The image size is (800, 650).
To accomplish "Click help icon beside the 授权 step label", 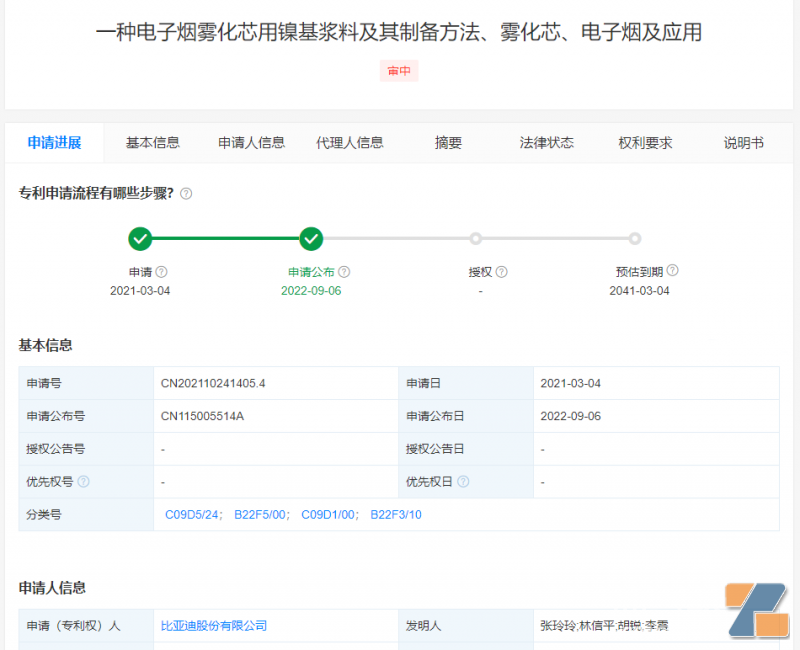I will point(503,271).
